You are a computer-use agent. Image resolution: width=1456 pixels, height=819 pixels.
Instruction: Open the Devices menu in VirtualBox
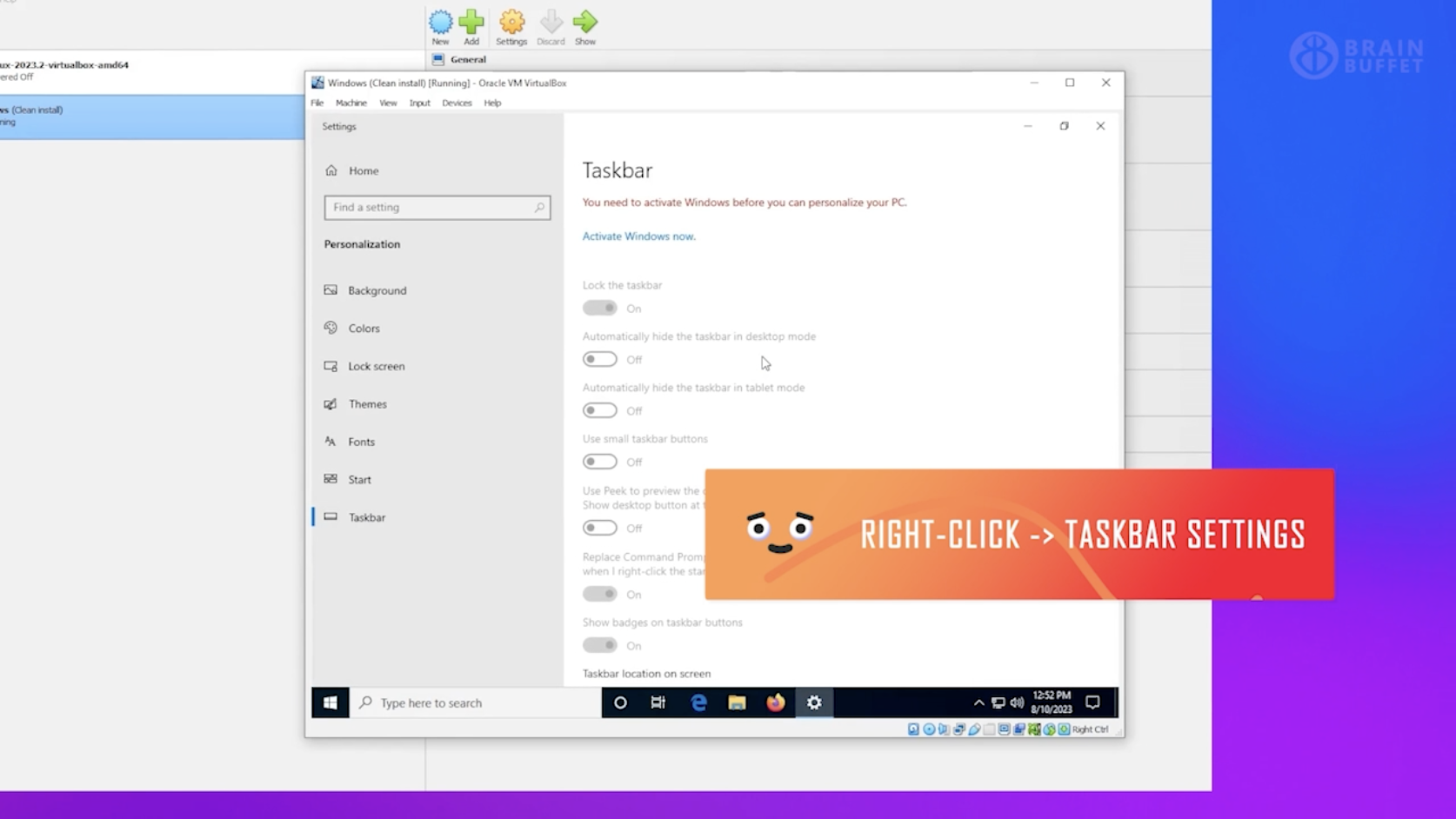457,103
